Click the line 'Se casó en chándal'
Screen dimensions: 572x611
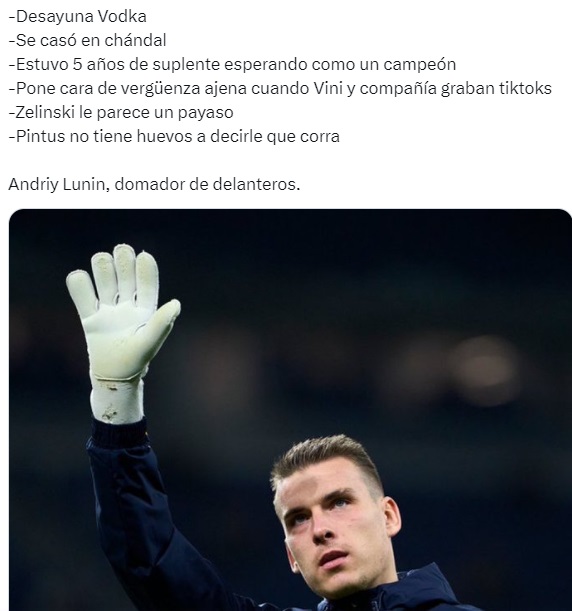click(x=87, y=41)
